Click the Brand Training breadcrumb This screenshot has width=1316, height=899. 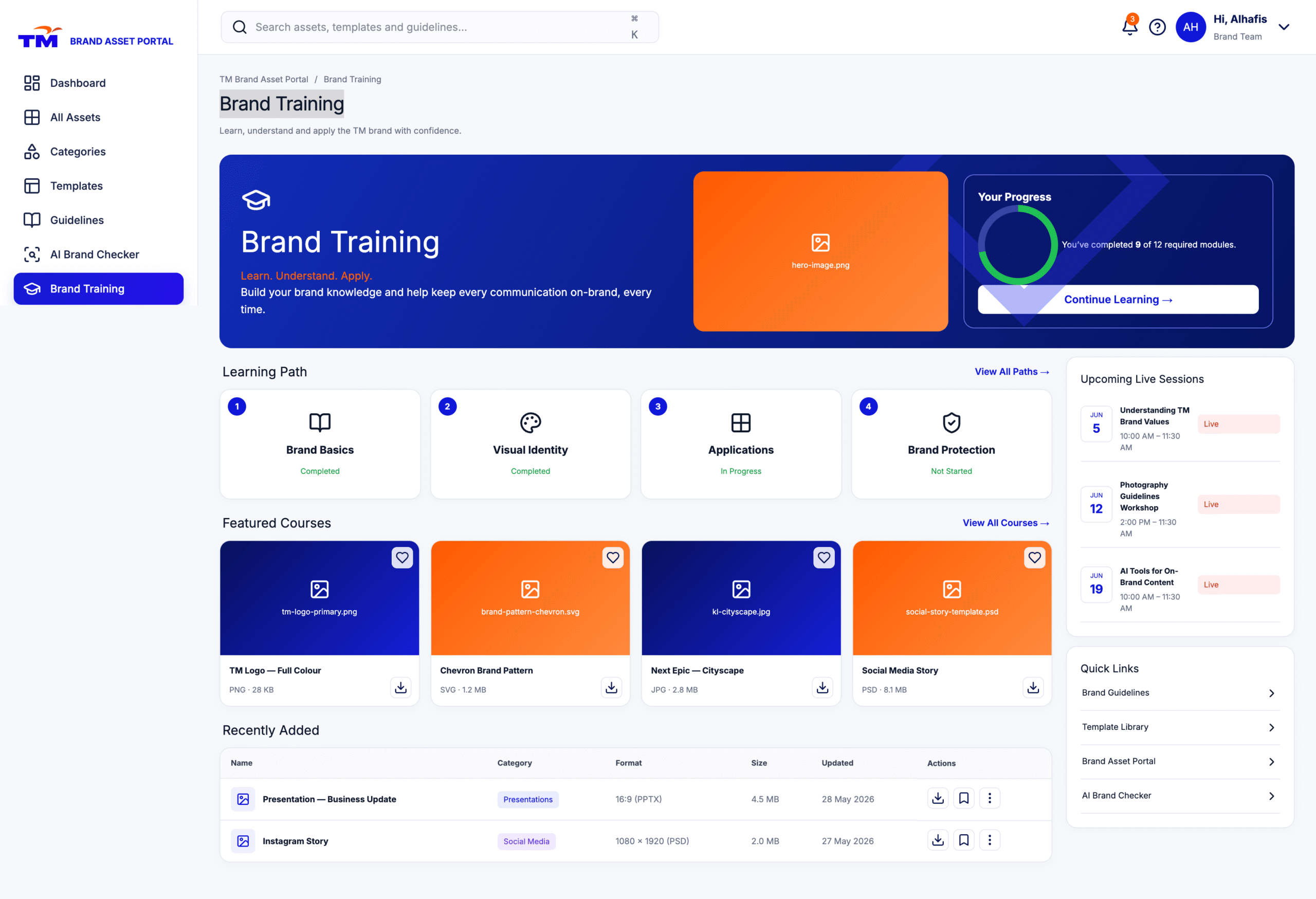pos(352,79)
